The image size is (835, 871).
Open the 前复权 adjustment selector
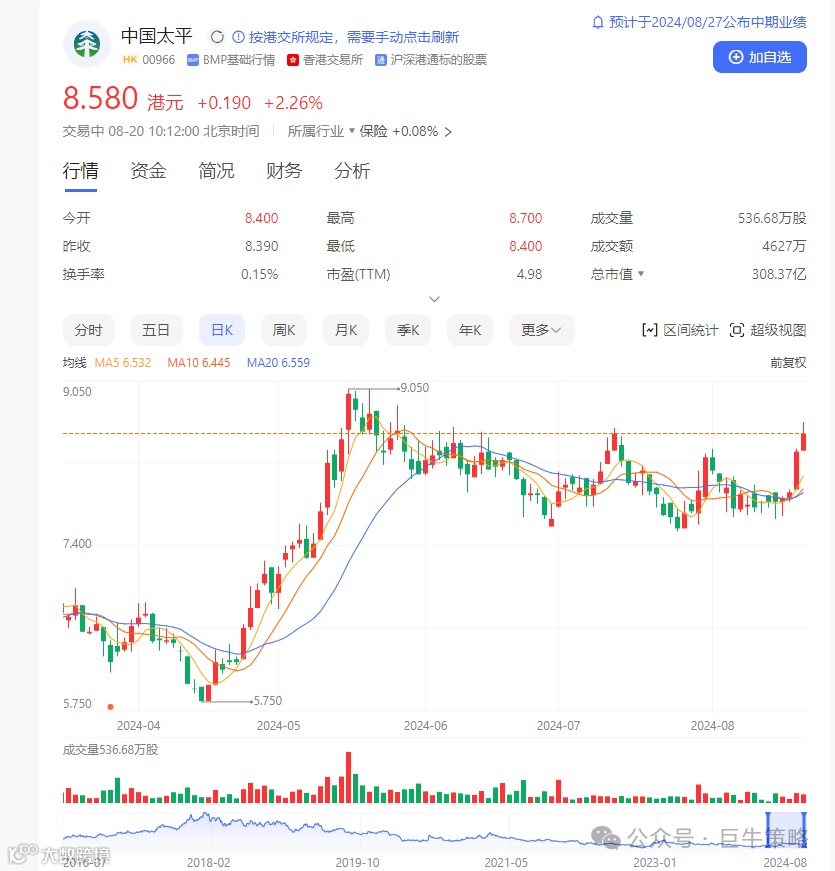point(788,363)
